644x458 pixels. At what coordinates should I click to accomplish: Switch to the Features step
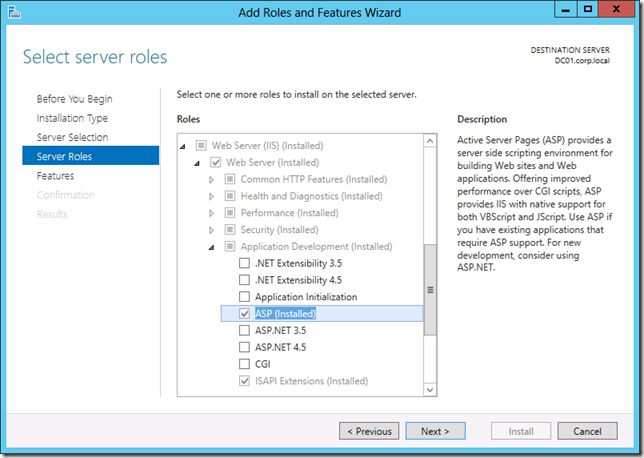tap(55, 176)
